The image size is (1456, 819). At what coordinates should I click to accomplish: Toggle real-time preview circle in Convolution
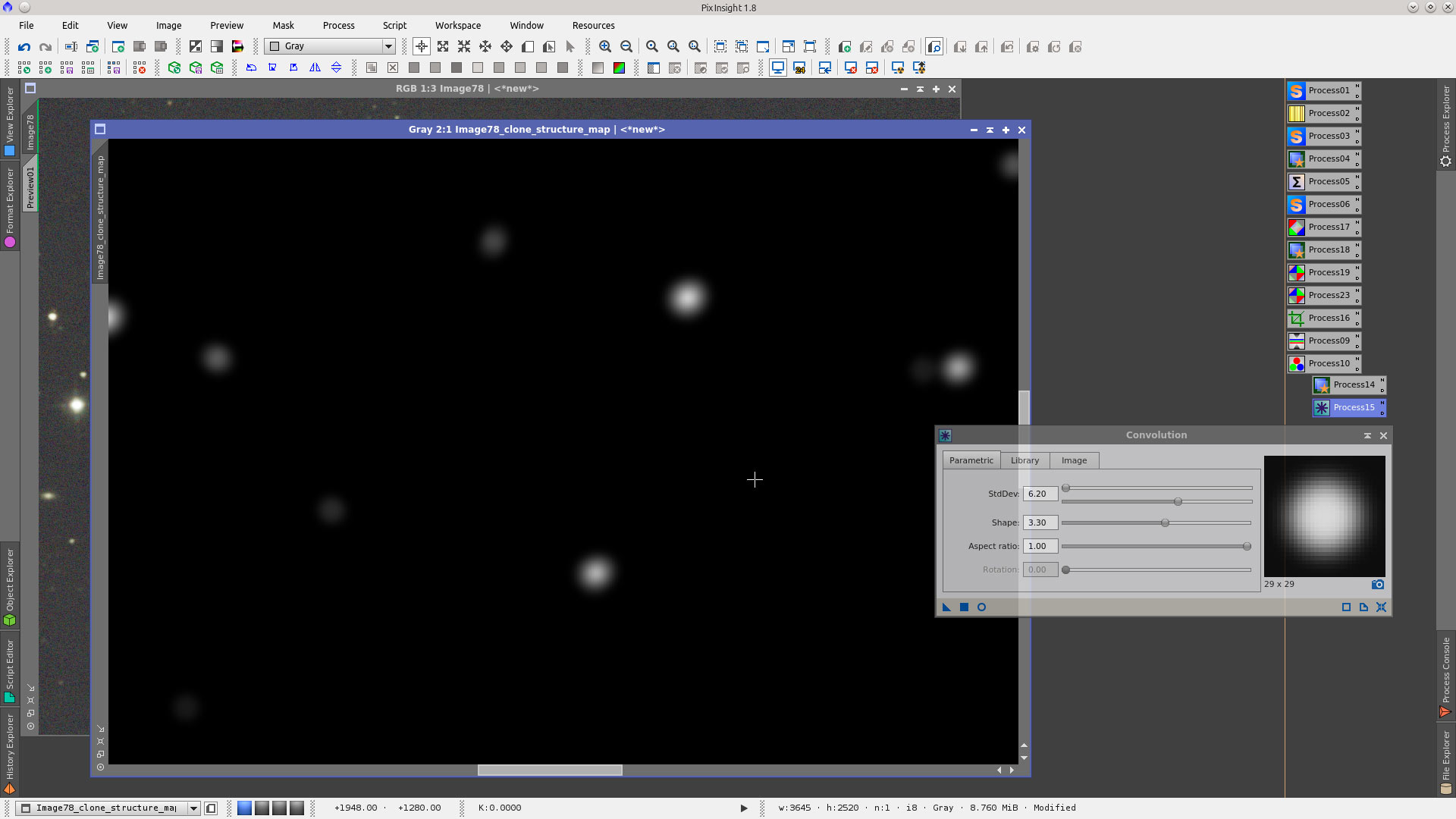981,607
